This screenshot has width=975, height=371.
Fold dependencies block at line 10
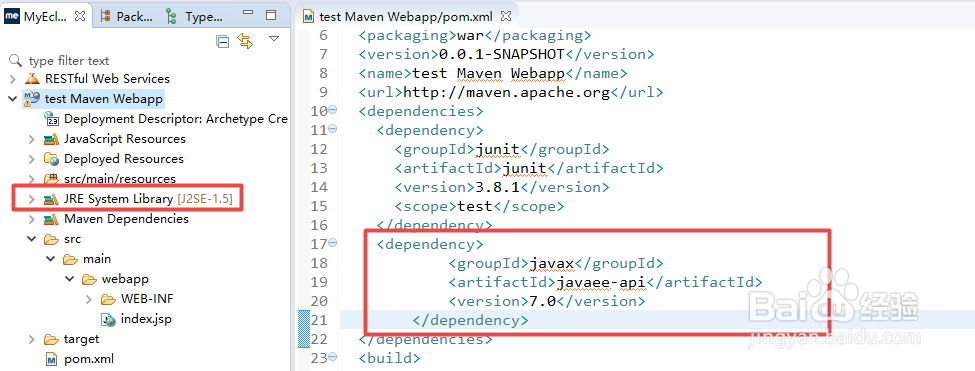(x=333, y=110)
